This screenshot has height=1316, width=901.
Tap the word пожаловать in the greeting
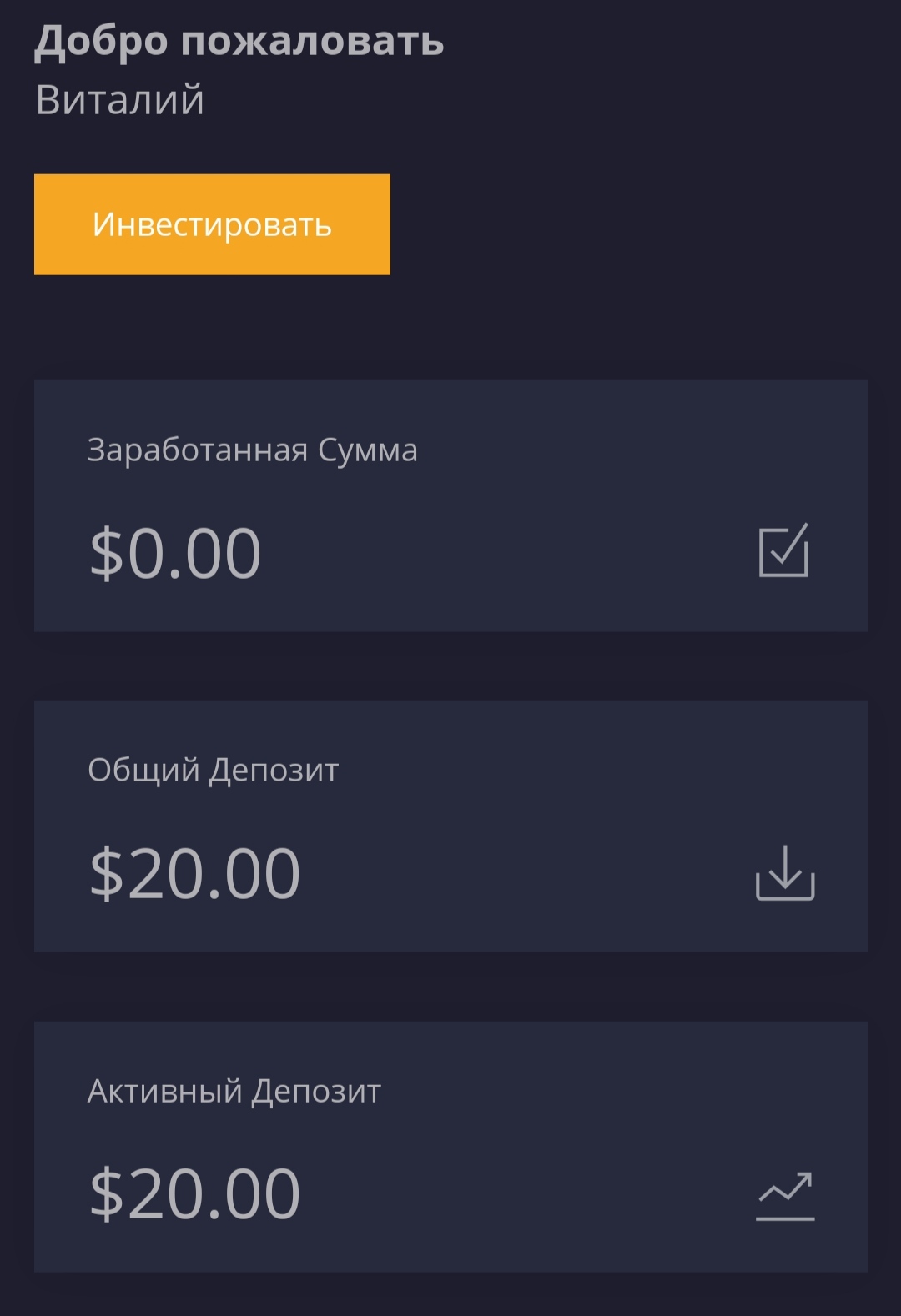click(x=312, y=42)
